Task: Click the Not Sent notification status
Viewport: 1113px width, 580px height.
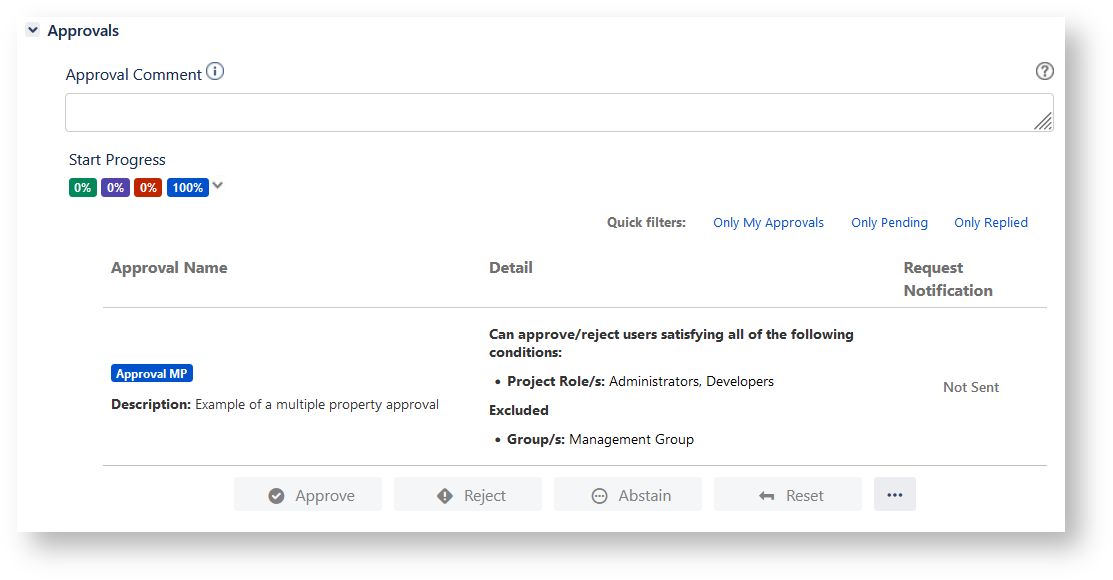Action: 970,387
